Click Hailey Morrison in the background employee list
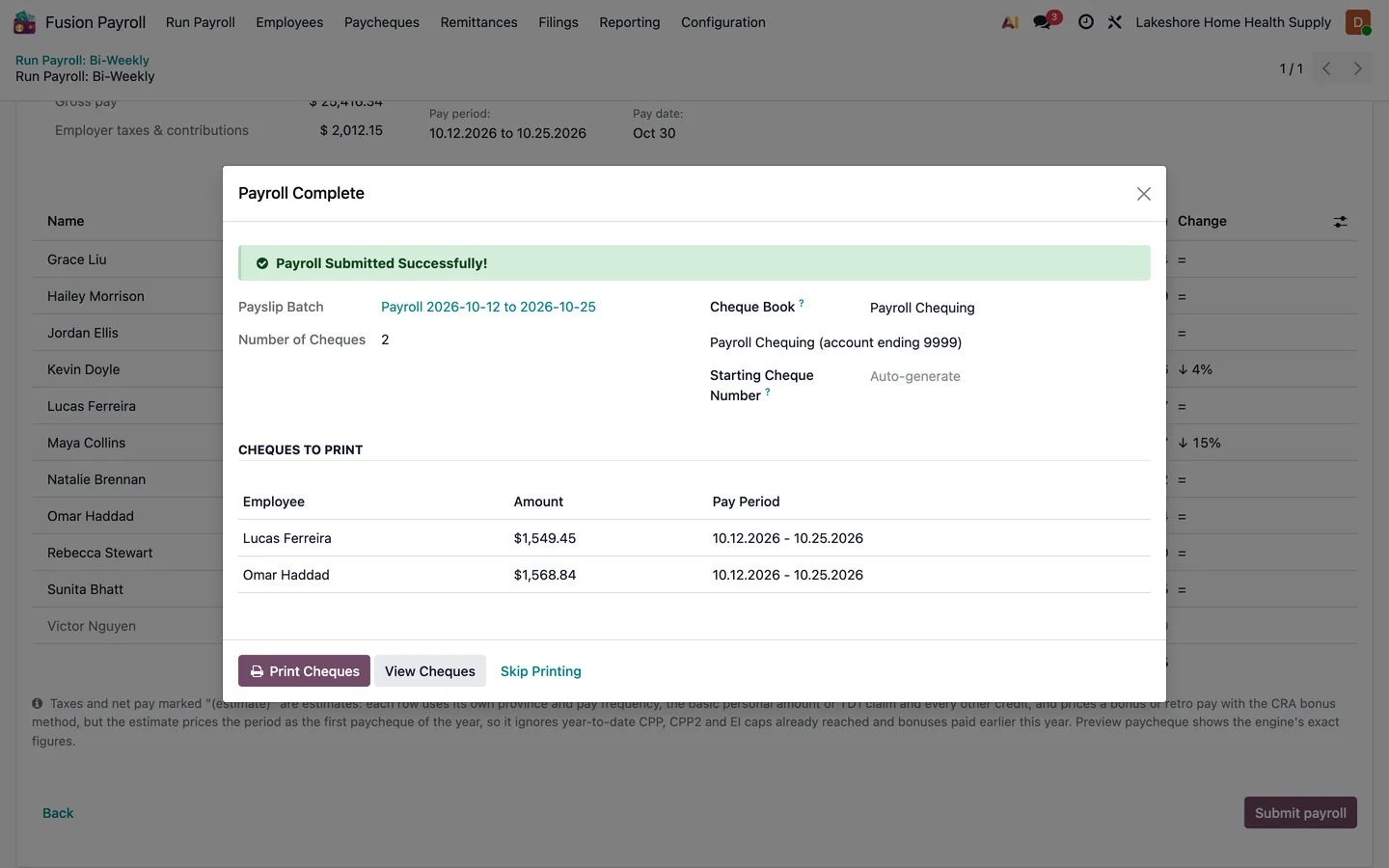Image resolution: width=1389 pixels, height=868 pixels. coord(95,296)
